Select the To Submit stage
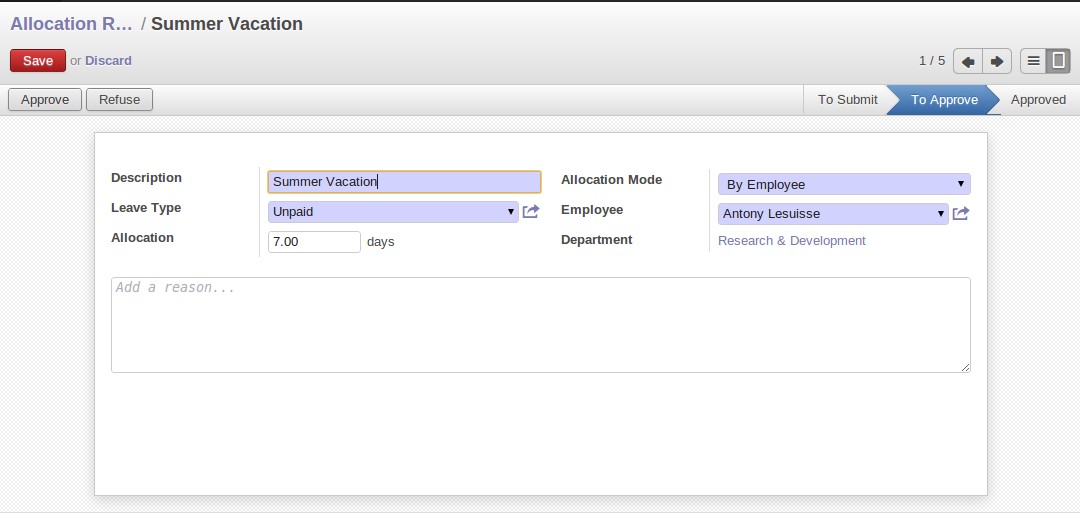 coord(847,100)
